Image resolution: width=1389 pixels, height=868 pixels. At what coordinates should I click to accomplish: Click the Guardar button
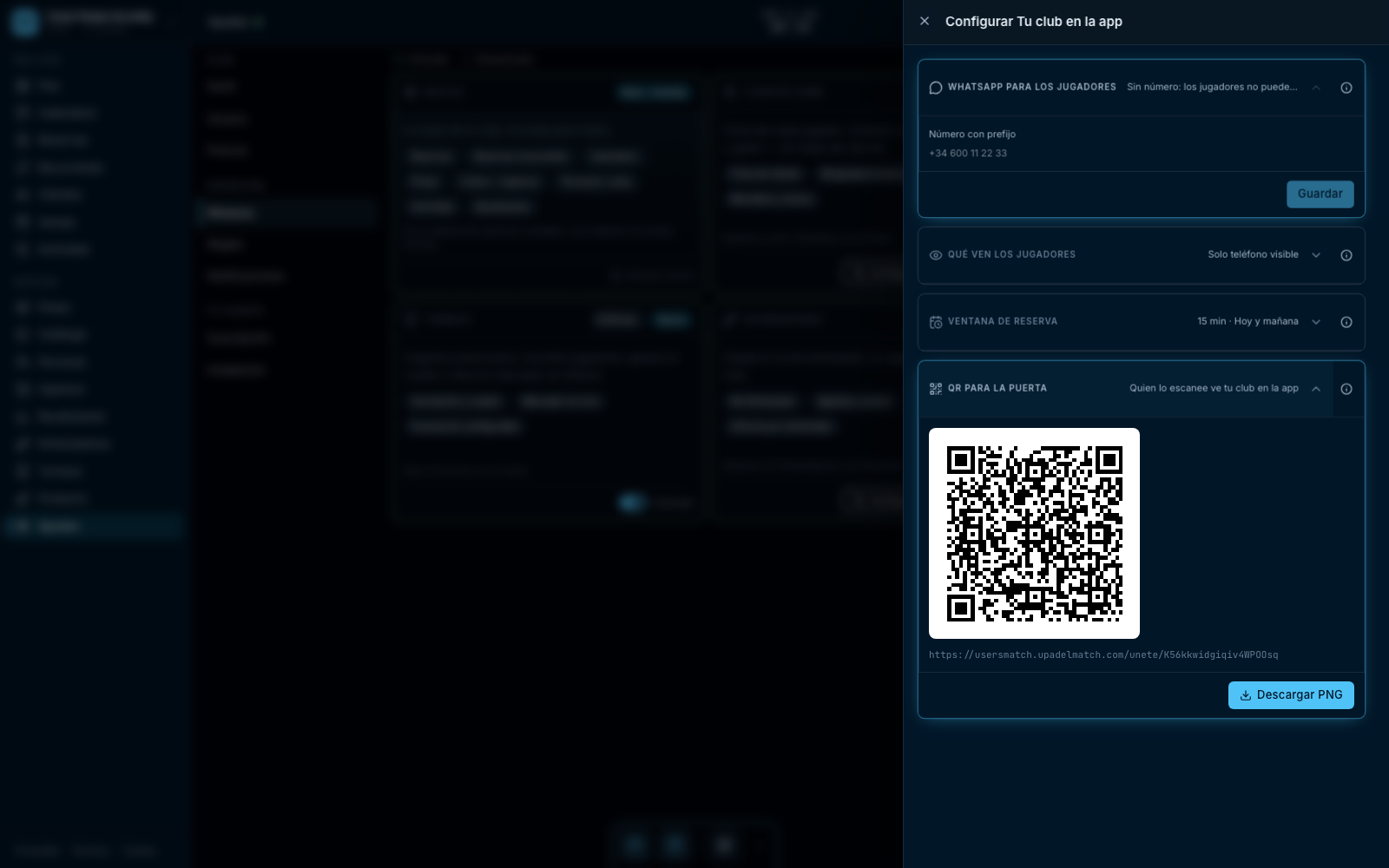click(x=1320, y=194)
